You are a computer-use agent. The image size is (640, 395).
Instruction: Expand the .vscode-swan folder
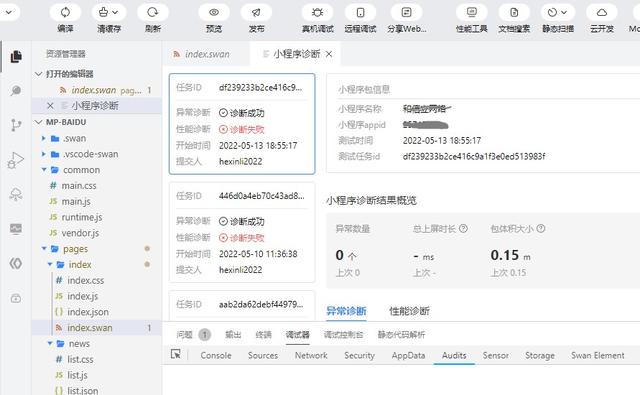point(44,154)
